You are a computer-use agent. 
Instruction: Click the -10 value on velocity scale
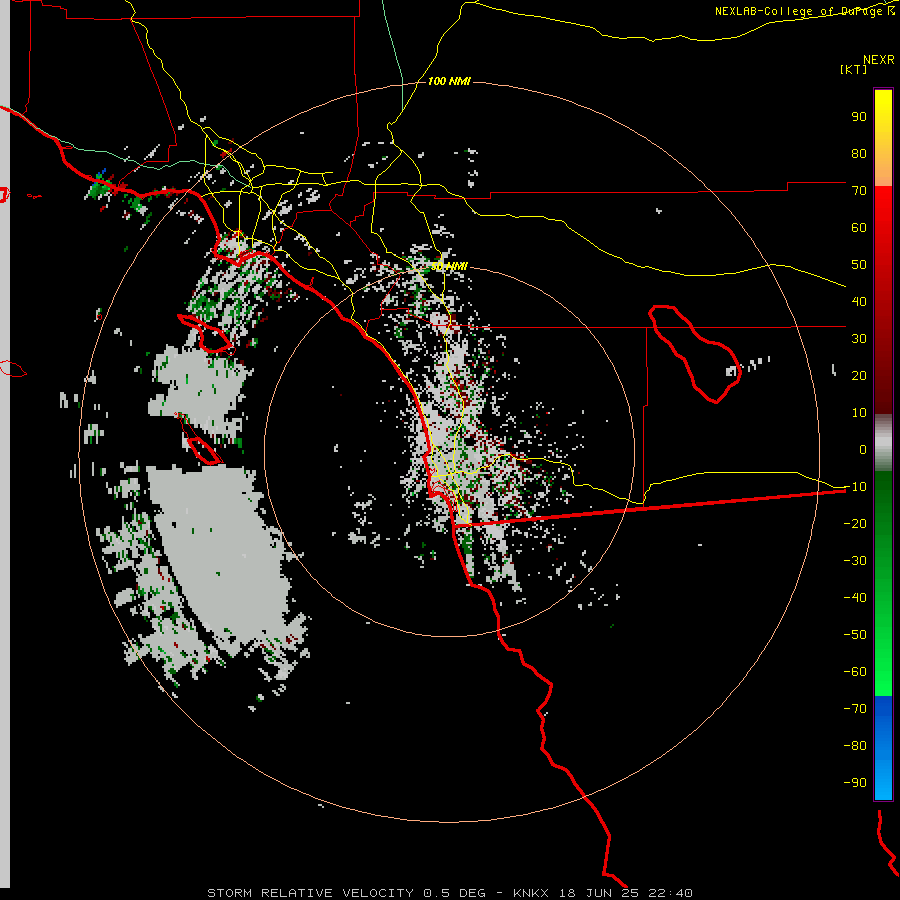click(855, 487)
